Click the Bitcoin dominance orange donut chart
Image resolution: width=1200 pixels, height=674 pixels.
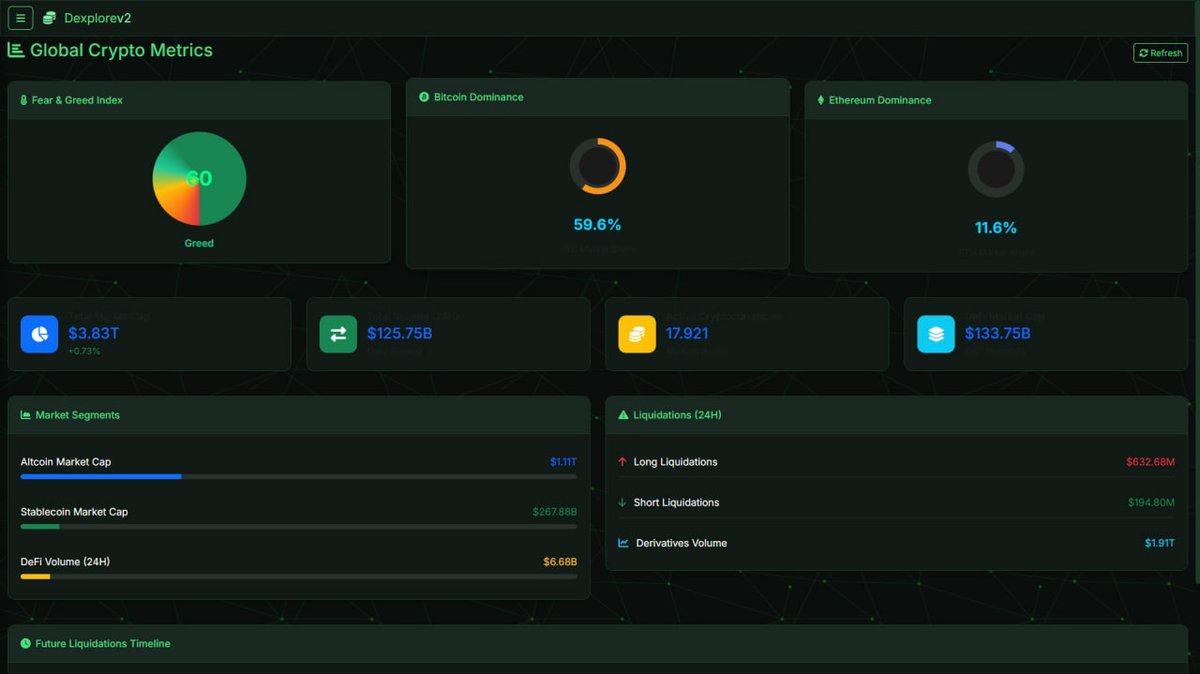point(597,166)
